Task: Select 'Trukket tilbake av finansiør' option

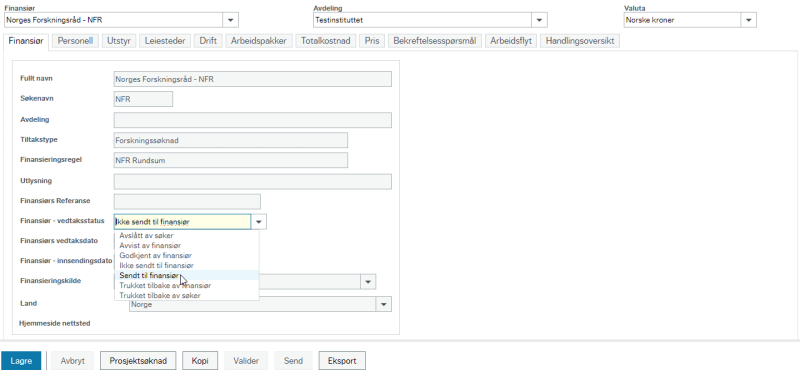Action: tap(187, 285)
